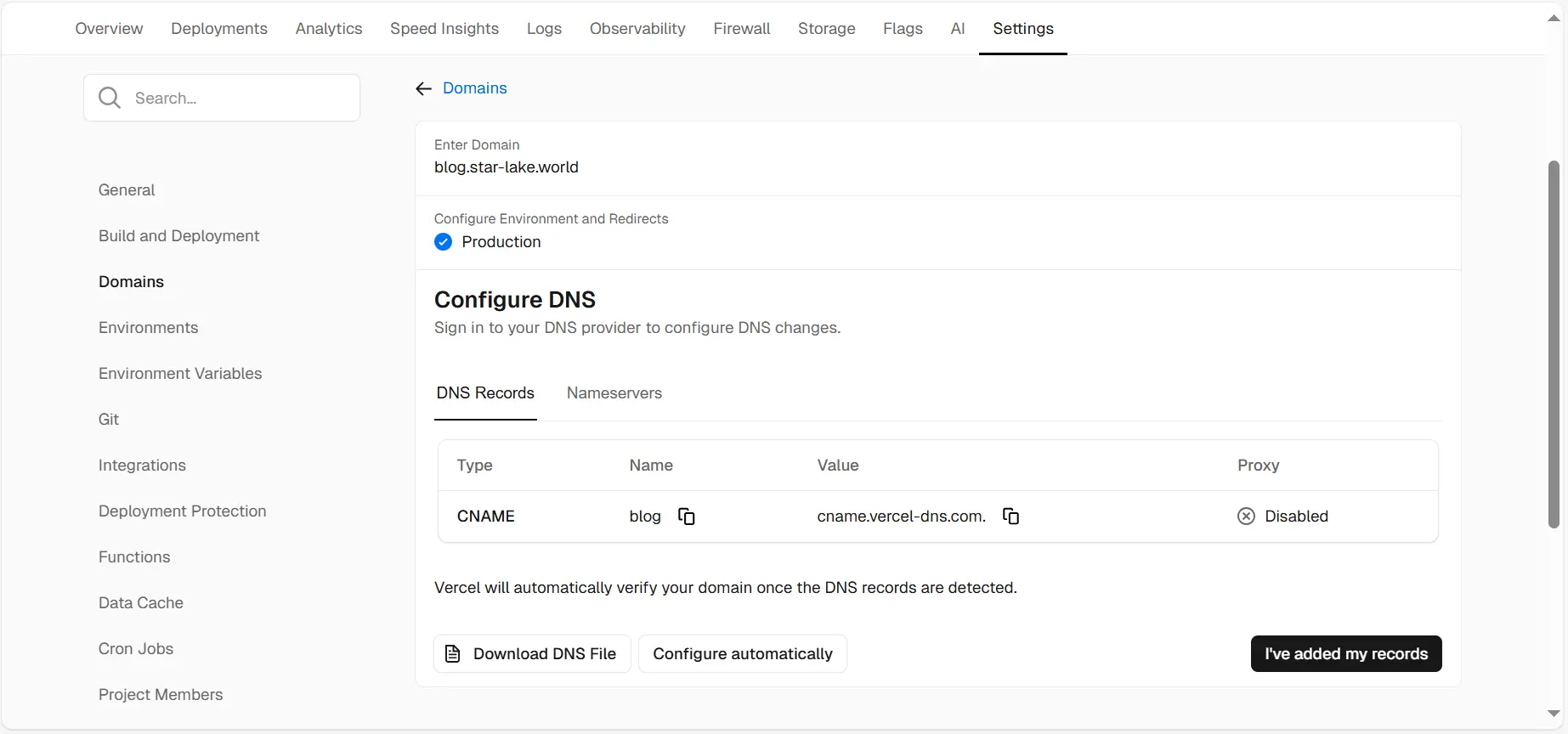Click the document icon in Download DNS File
1568x734 pixels.
coord(453,653)
